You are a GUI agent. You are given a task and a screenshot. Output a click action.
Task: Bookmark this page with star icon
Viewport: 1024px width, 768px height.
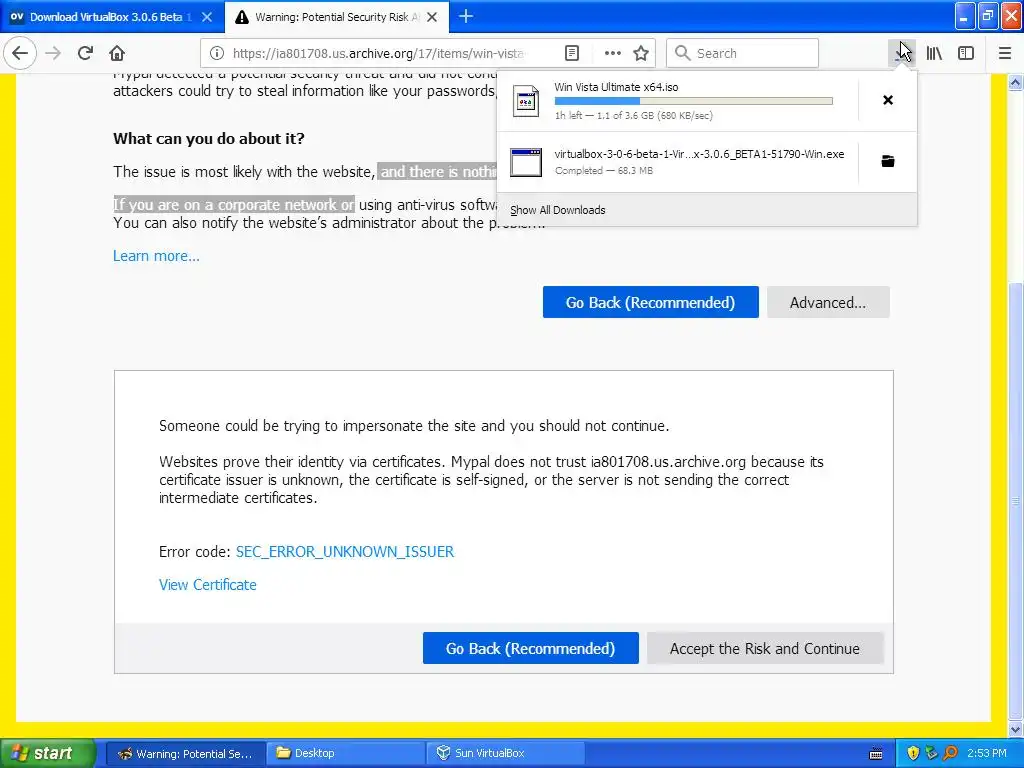(641, 53)
